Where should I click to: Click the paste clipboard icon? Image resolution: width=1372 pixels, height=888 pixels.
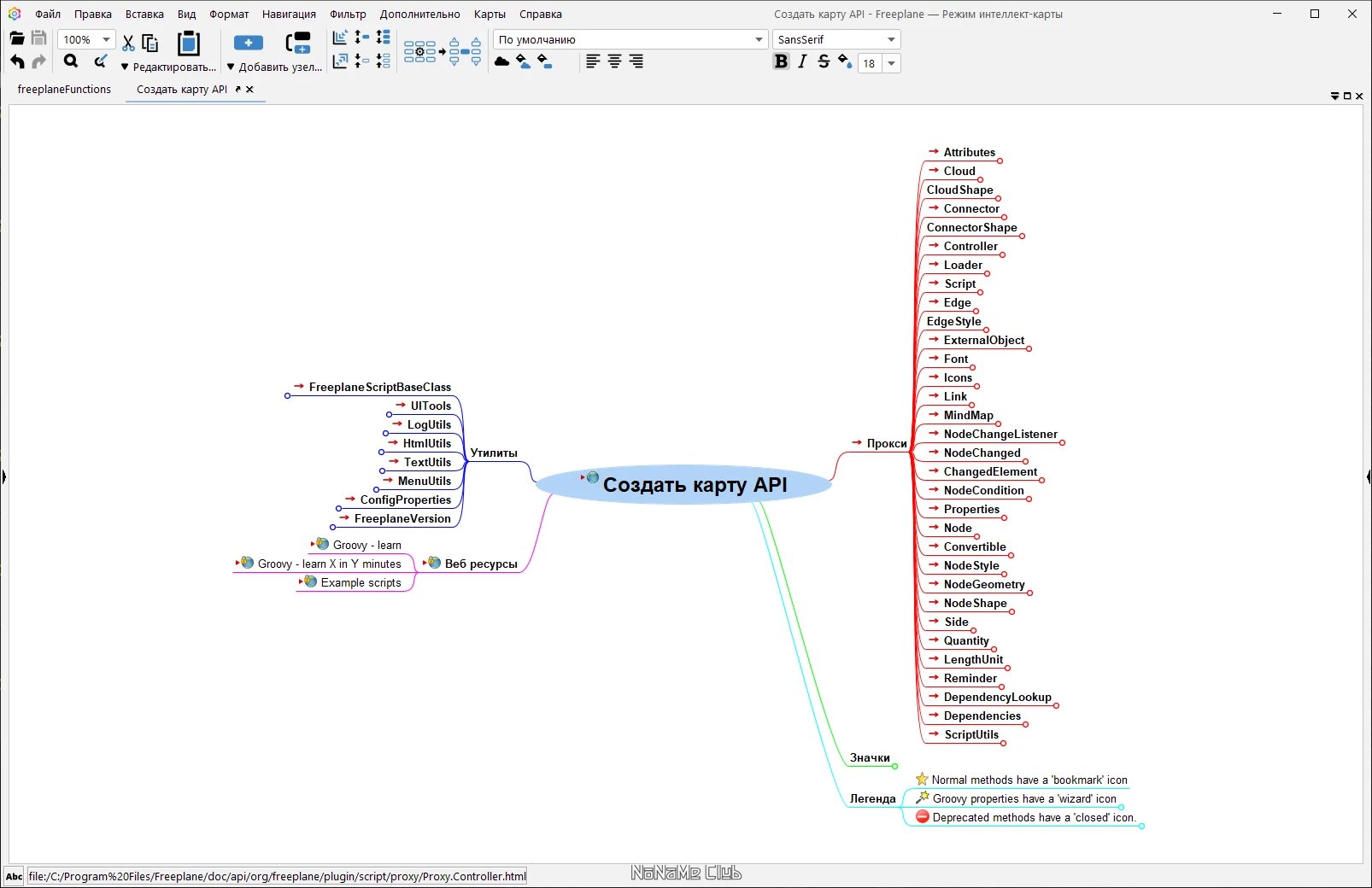(188, 43)
